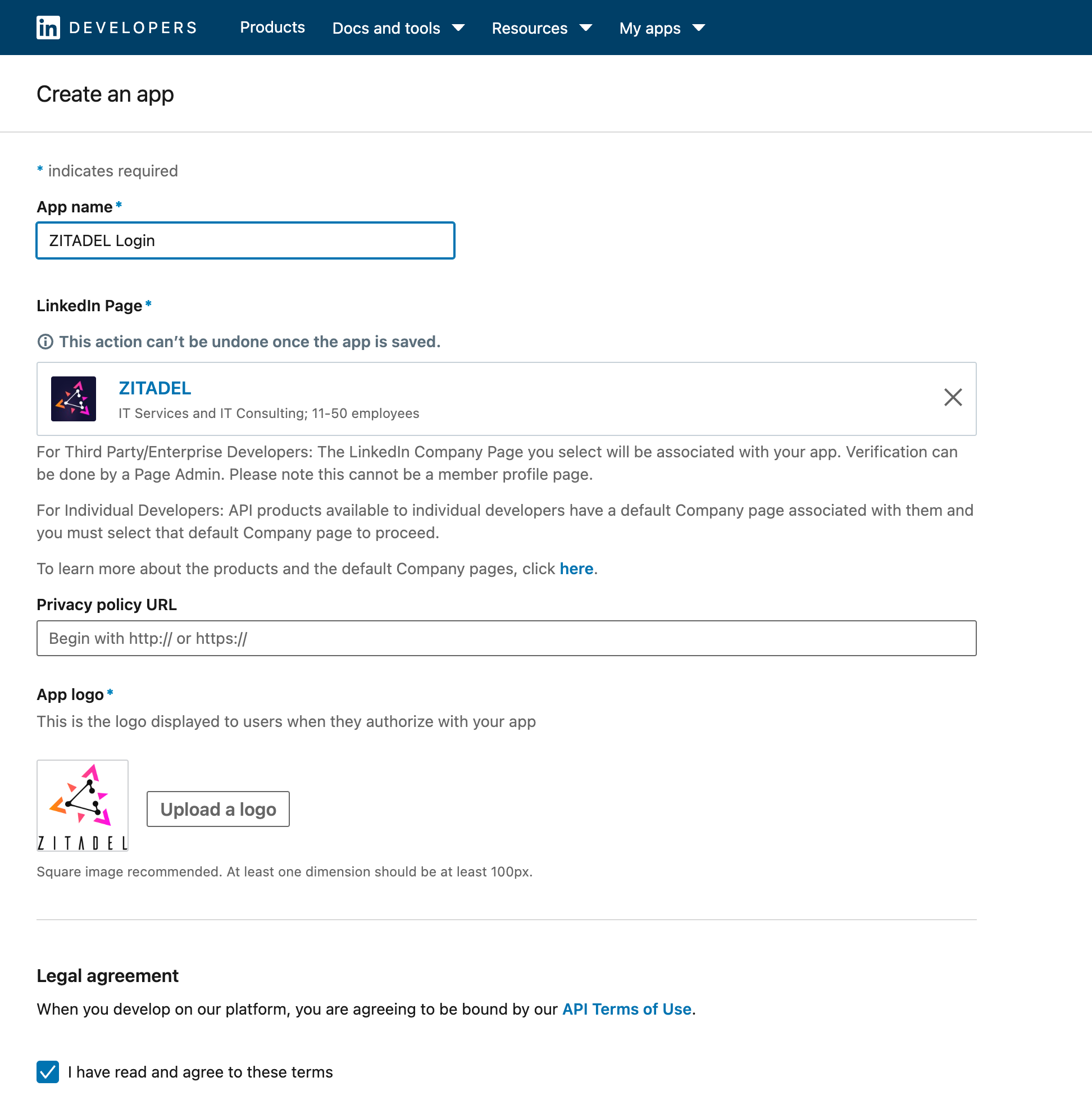The image size is (1092, 1118).
Task: Click the Privacy policy URL input field
Action: point(506,637)
